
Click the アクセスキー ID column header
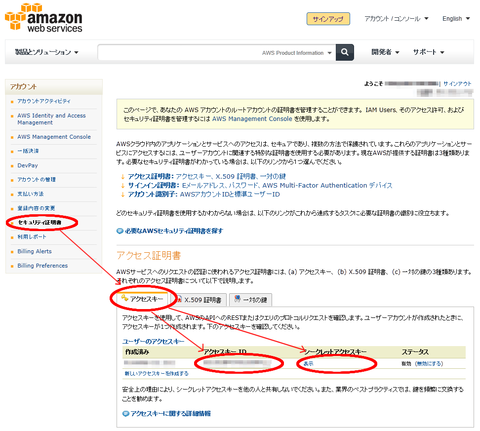coord(225,352)
